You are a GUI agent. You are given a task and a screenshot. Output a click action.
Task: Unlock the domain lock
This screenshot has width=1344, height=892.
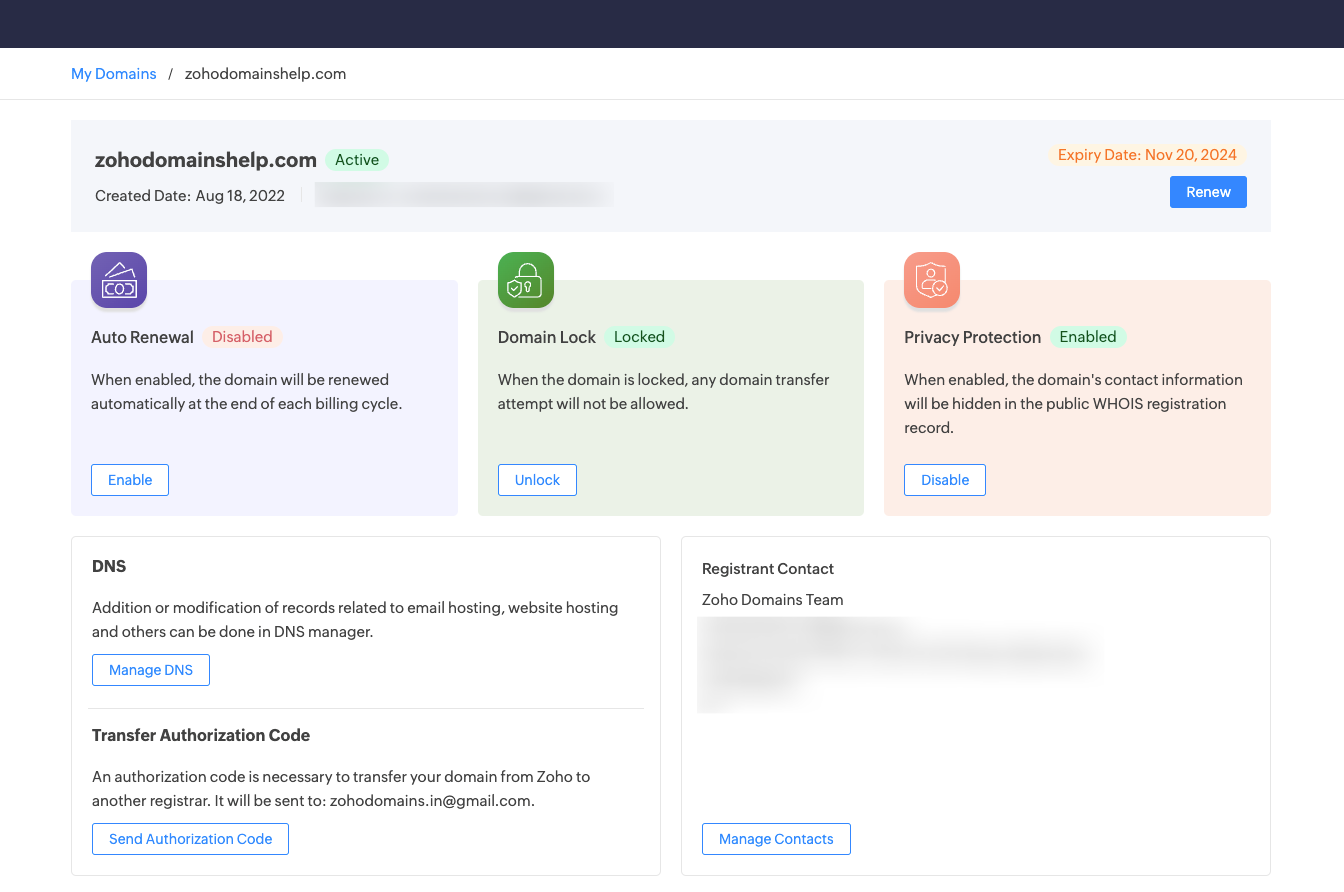tap(537, 480)
